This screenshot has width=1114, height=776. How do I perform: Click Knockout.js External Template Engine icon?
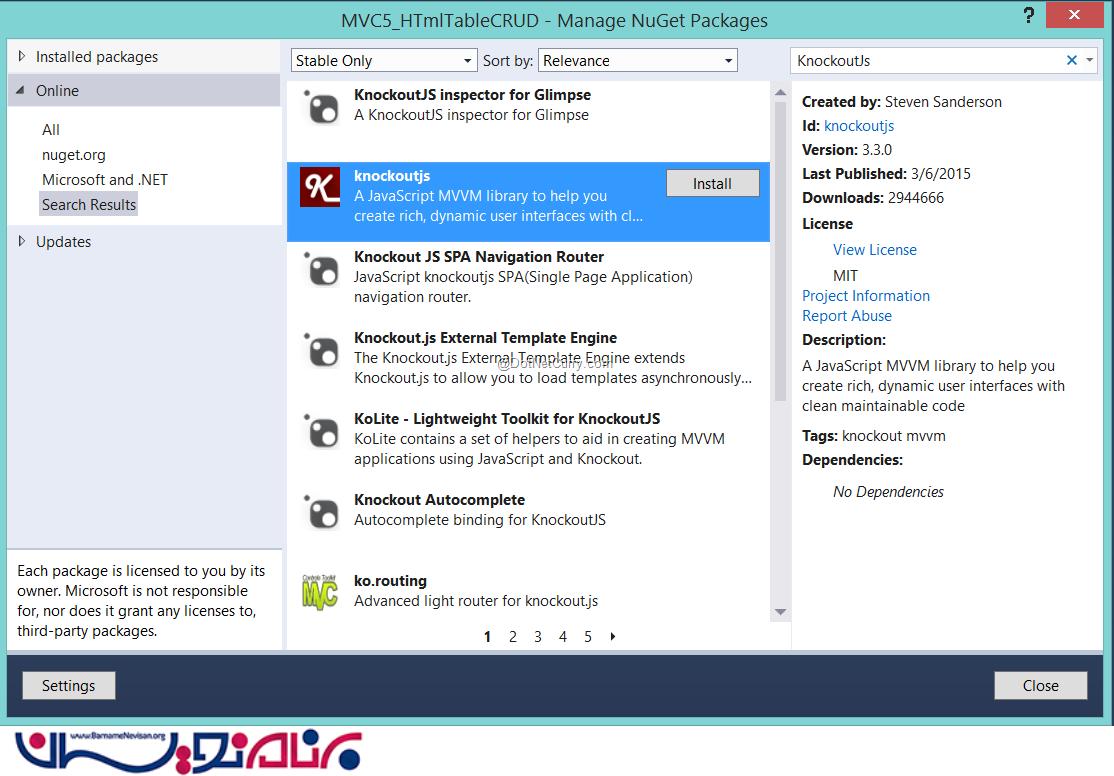coord(322,349)
